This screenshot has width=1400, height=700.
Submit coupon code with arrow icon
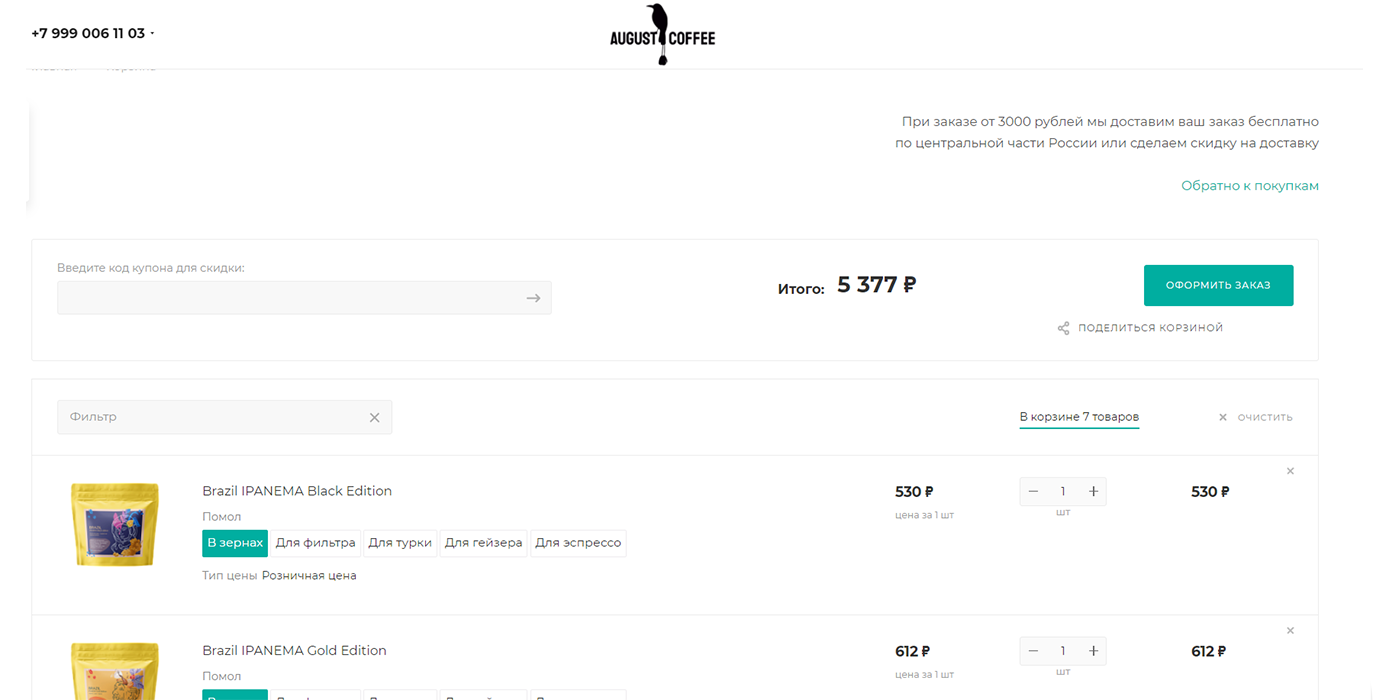[x=533, y=298]
